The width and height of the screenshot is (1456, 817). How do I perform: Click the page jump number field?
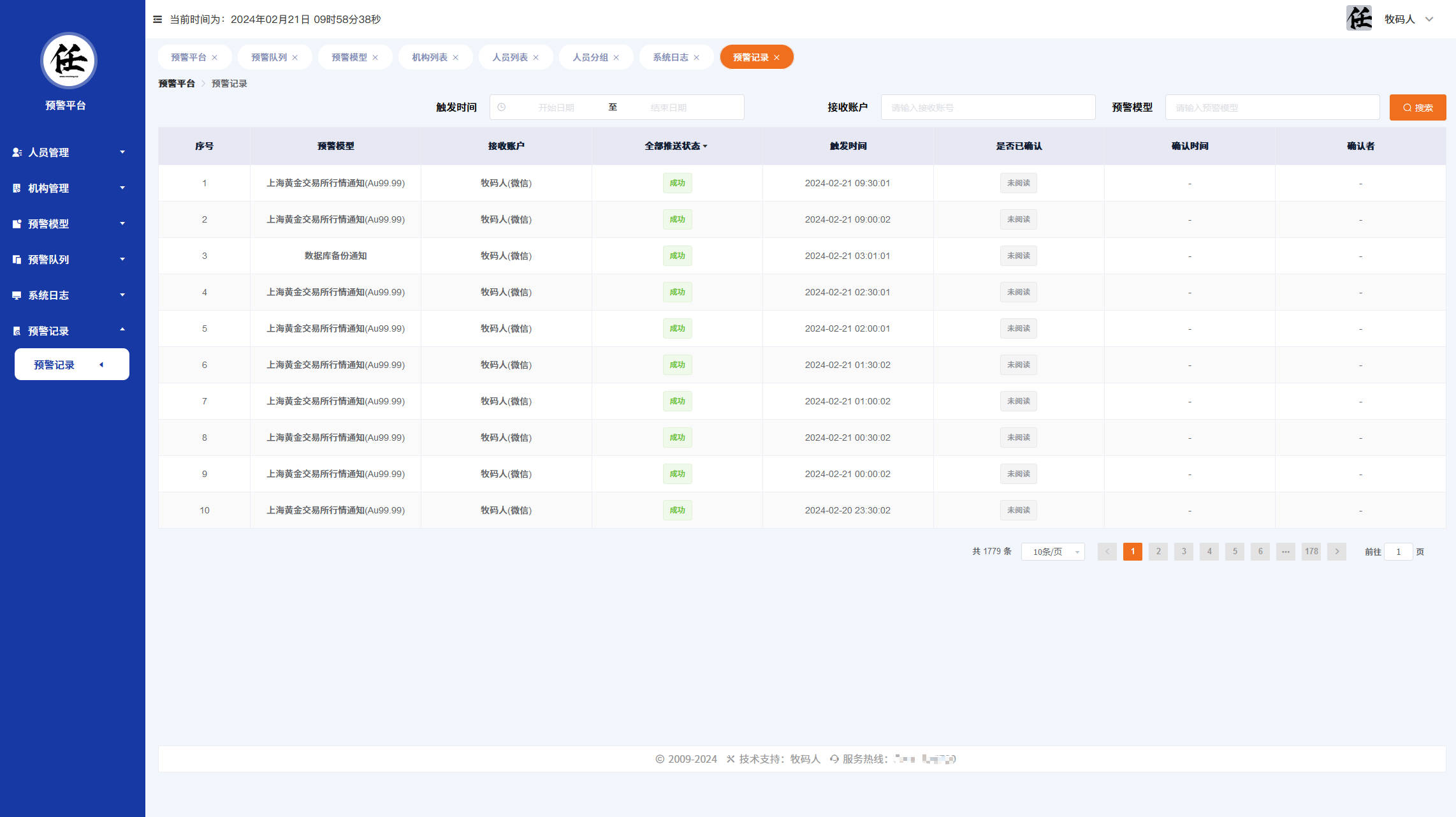[1399, 552]
